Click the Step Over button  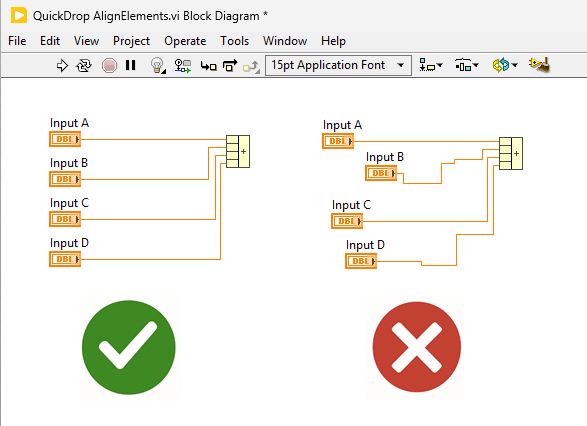(230, 66)
